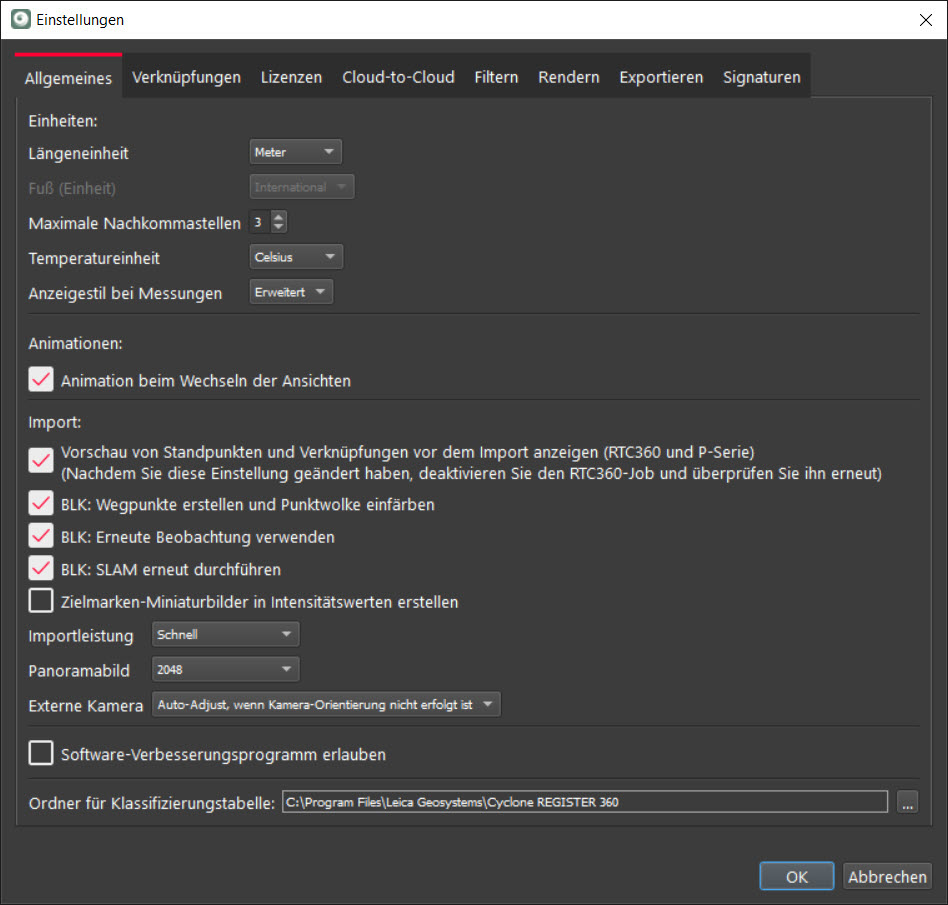Viewport: 948px width, 905px height.
Task: Open the Externe Kamera dropdown
Action: (x=326, y=704)
